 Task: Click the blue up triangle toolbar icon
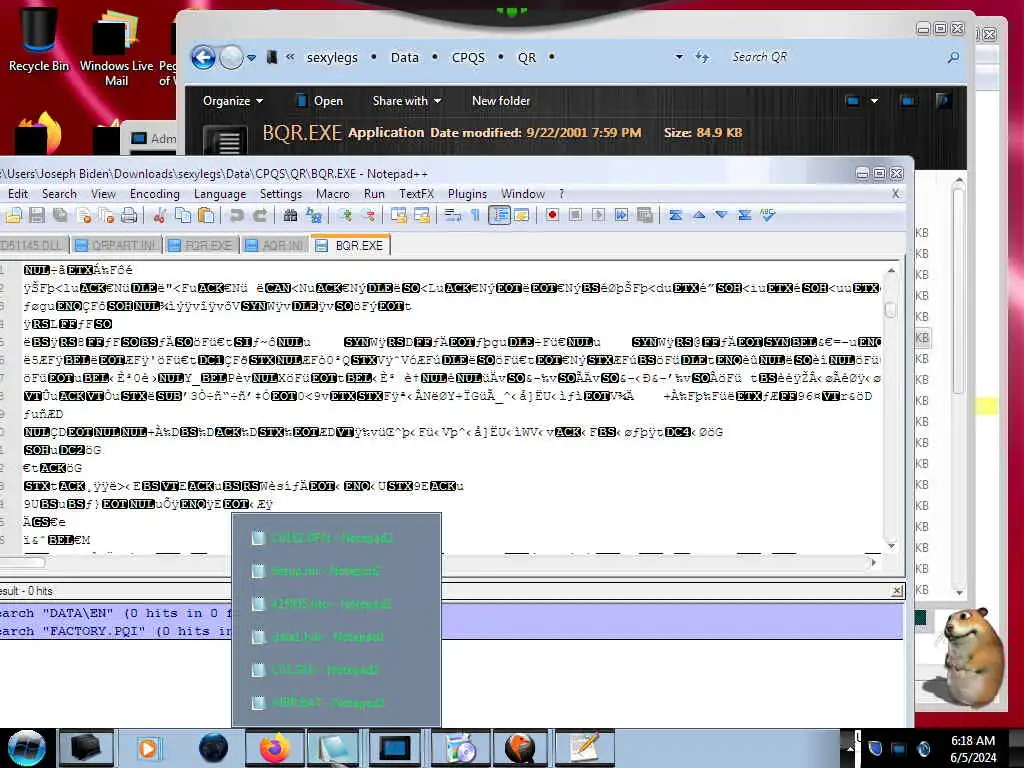click(x=699, y=215)
